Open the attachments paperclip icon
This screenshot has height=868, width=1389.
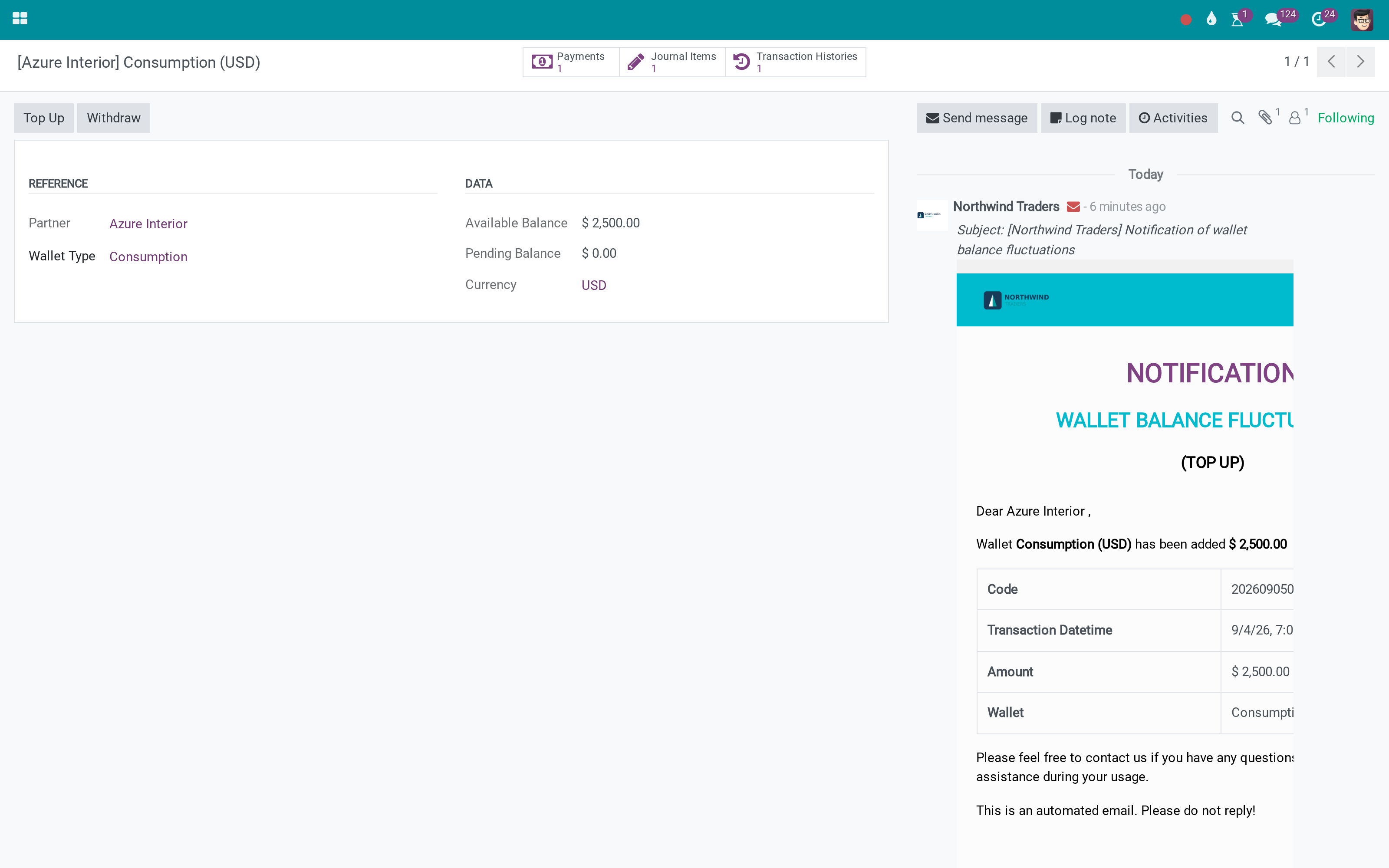tap(1266, 117)
